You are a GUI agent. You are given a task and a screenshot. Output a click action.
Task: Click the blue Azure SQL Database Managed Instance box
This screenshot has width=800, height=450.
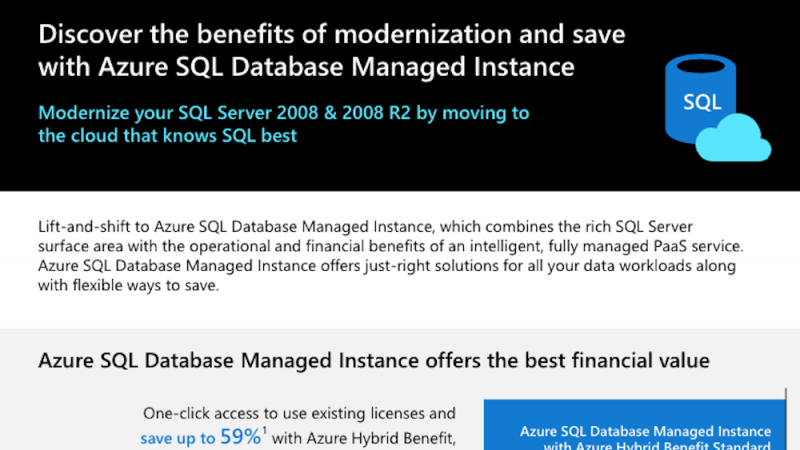[635, 424]
